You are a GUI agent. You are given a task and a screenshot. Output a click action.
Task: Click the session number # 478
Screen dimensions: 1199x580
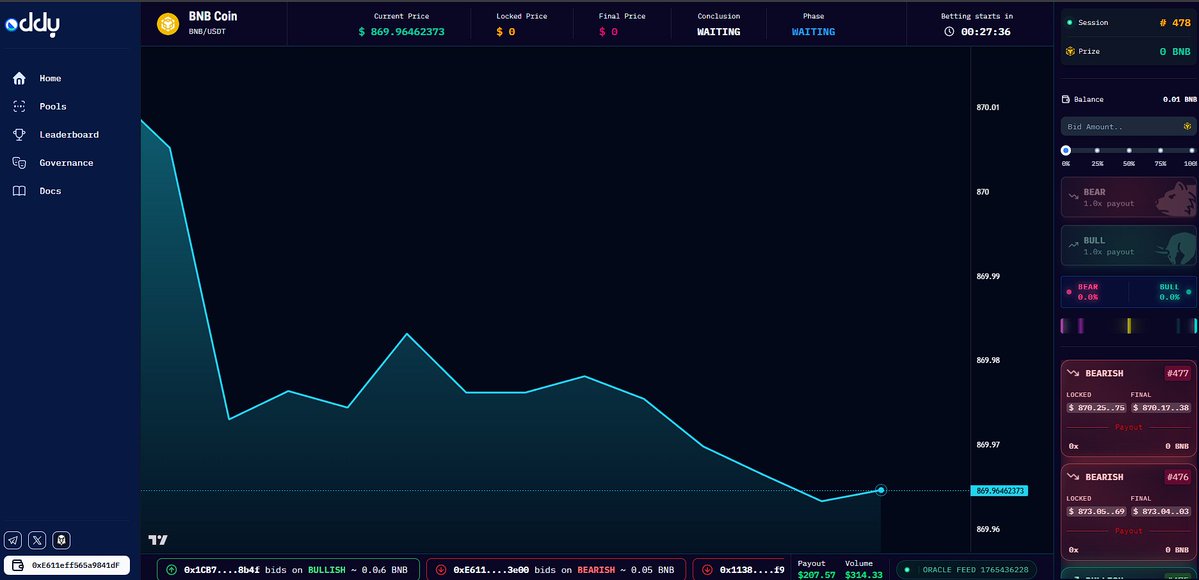click(1176, 23)
